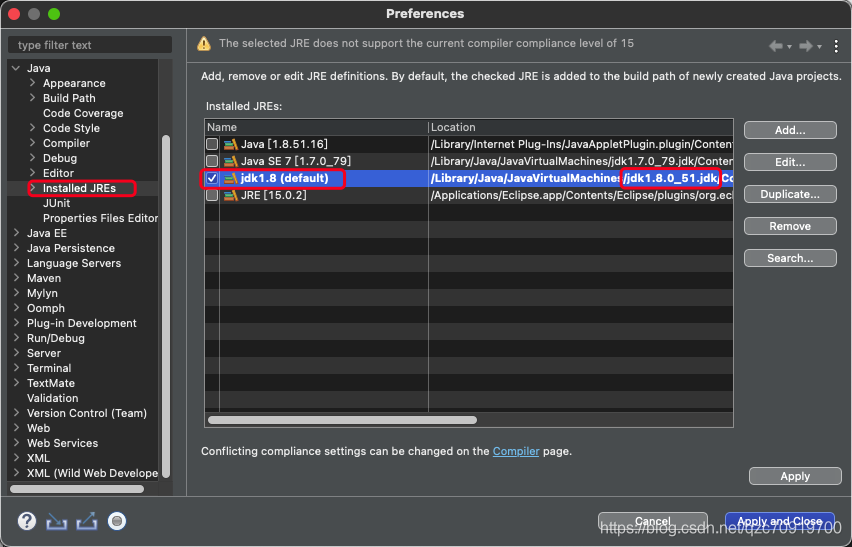Image resolution: width=852 pixels, height=547 pixels.
Task: Expand the Debug node
Action: point(33,158)
